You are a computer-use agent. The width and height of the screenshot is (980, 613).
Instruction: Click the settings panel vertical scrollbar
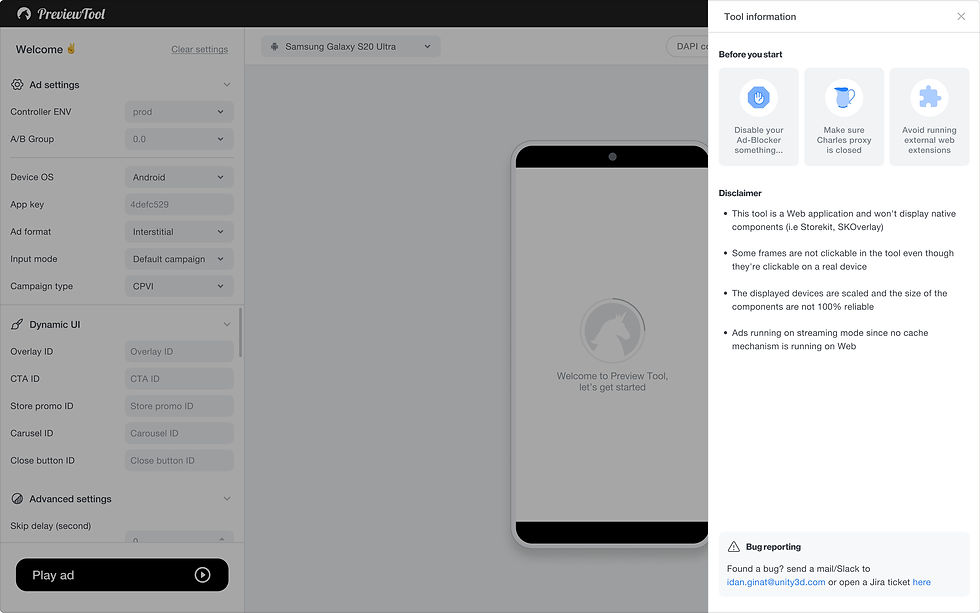(241, 332)
